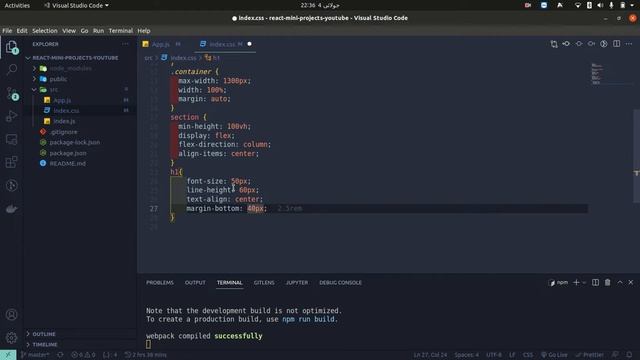Open the Search view in activity bar

pyautogui.click(x=11, y=69)
